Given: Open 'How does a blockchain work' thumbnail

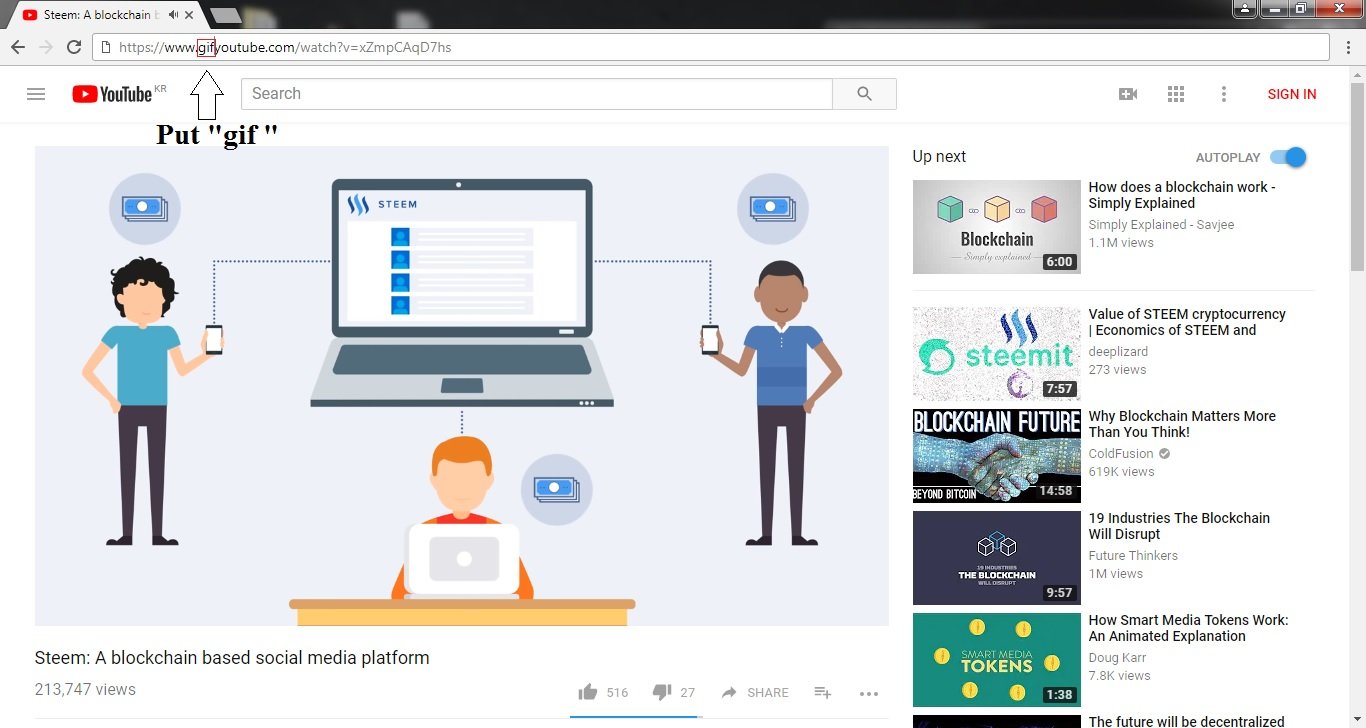Looking at the screenshot, I should [997, 227].
